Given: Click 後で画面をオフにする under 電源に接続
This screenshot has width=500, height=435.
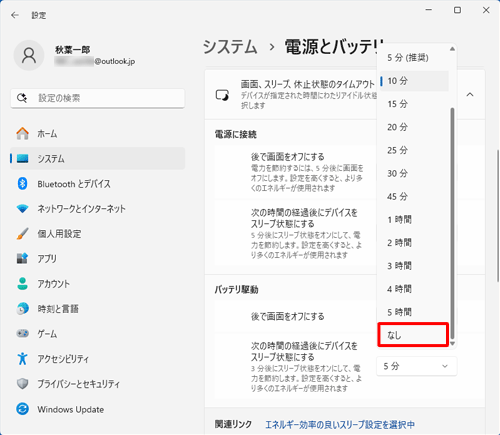Looking at the screenshot, I should (x=288, y=157).
